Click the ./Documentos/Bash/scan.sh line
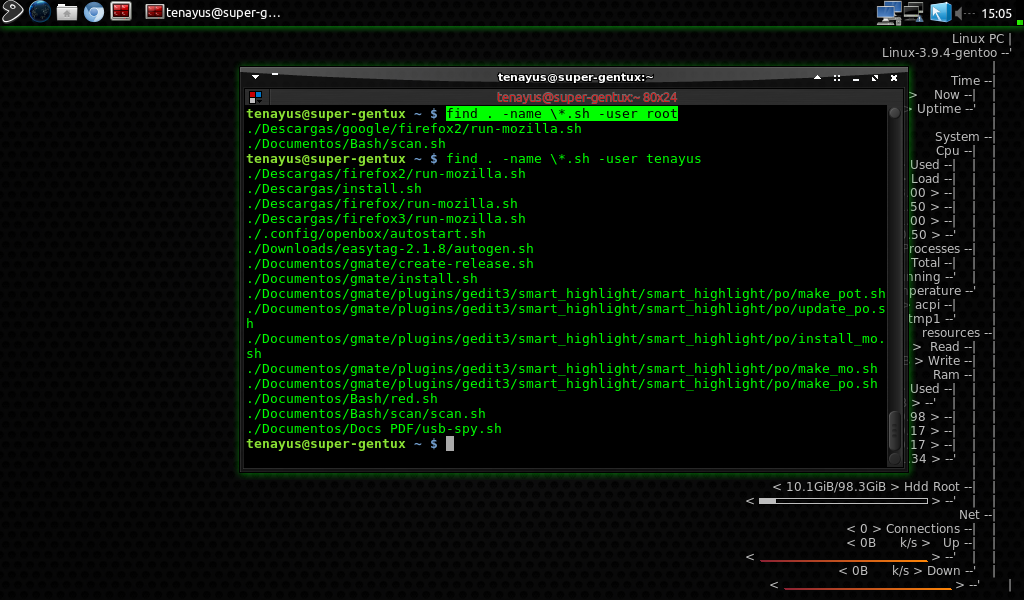The width and height of the screenshot is (1024, 600). pyautogui.click(x=346, y=144)
